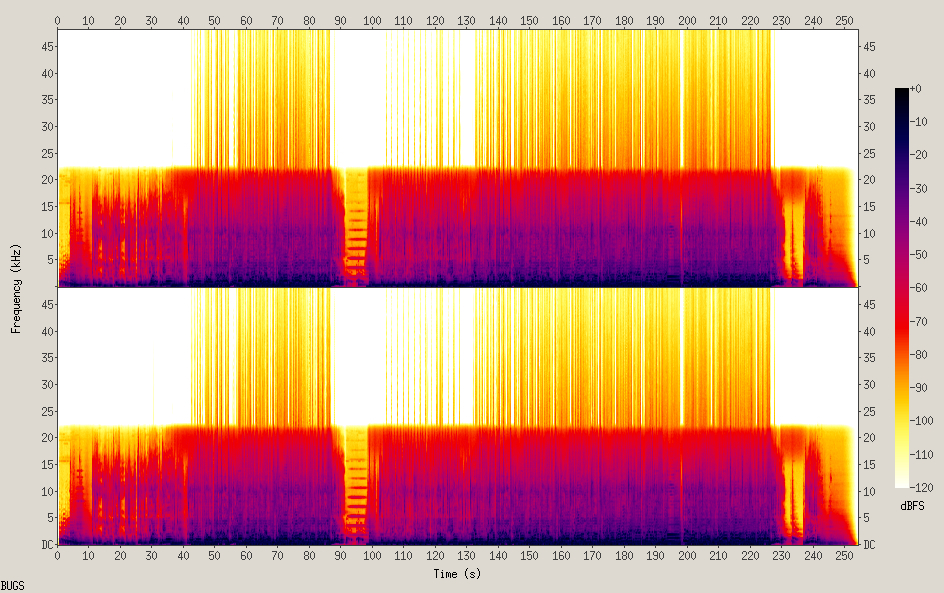Image resolution: width=944 pixels, height=593 pixels.
Task: Click the 0 tick on the top time axis
Action: 58,20
